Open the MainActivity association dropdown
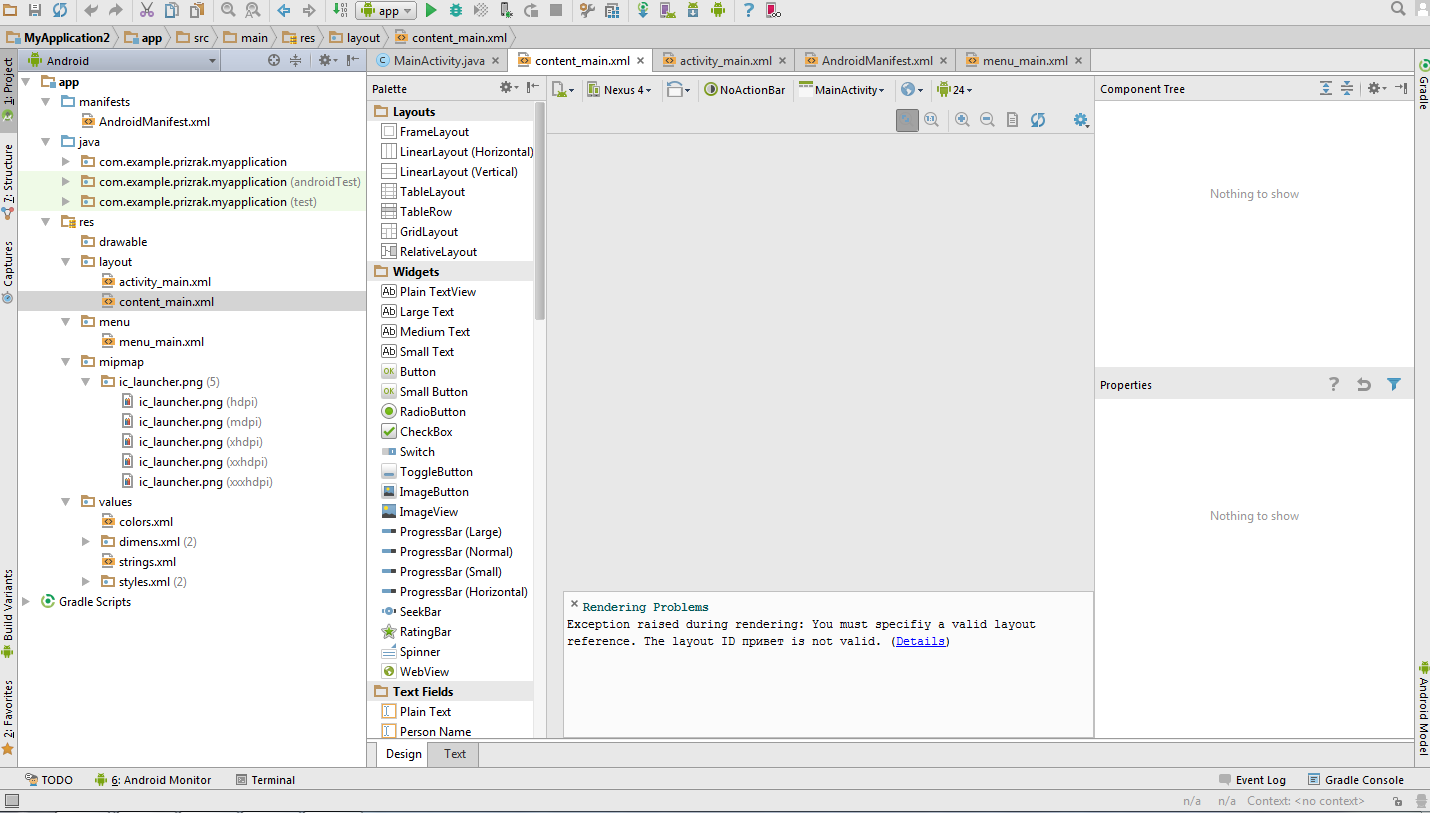The height and width of the screenshot is (813, 1430). coord(842,89)
